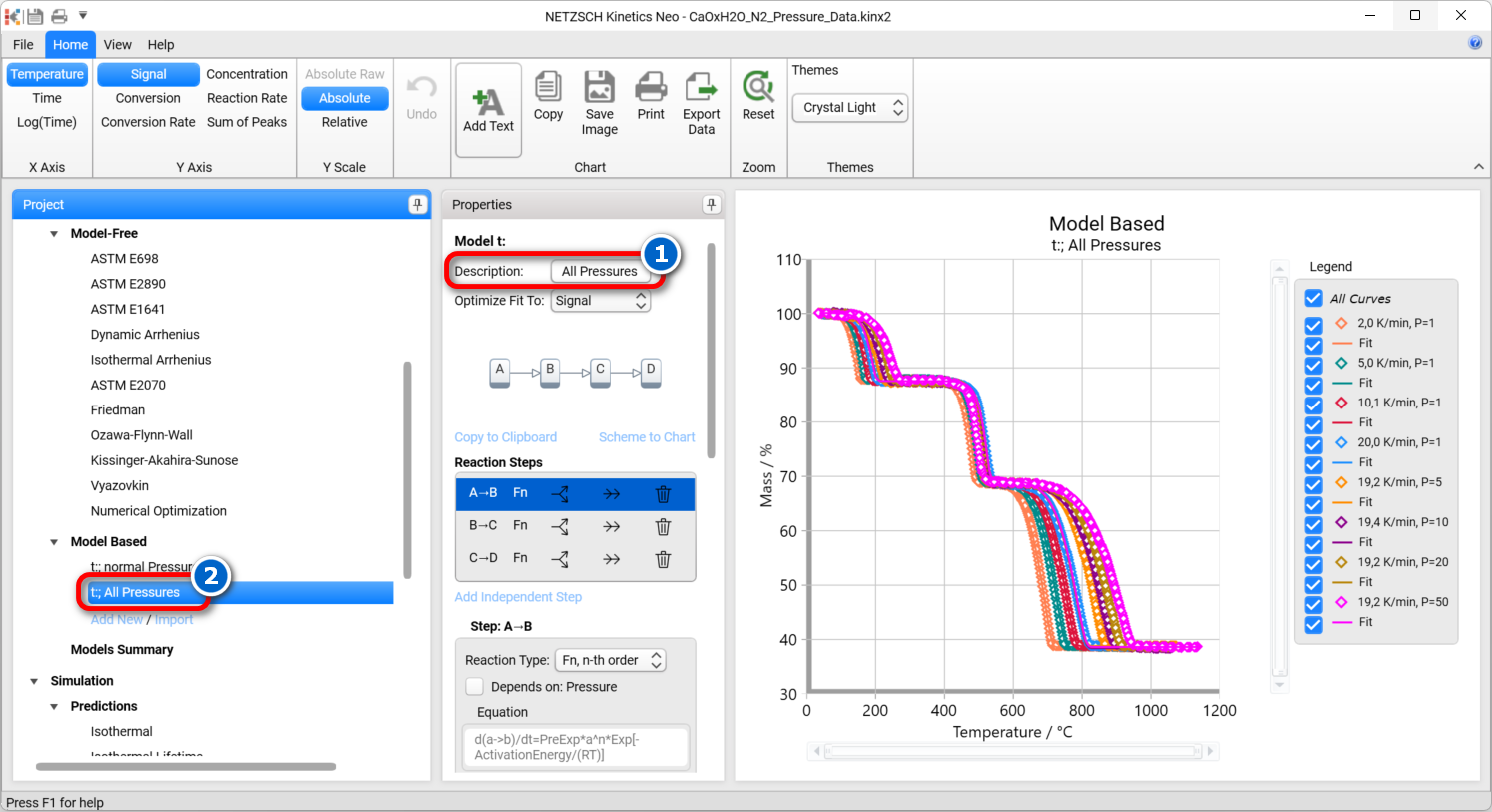
Task: Pin the Project panel
Action: click(417, 205)
